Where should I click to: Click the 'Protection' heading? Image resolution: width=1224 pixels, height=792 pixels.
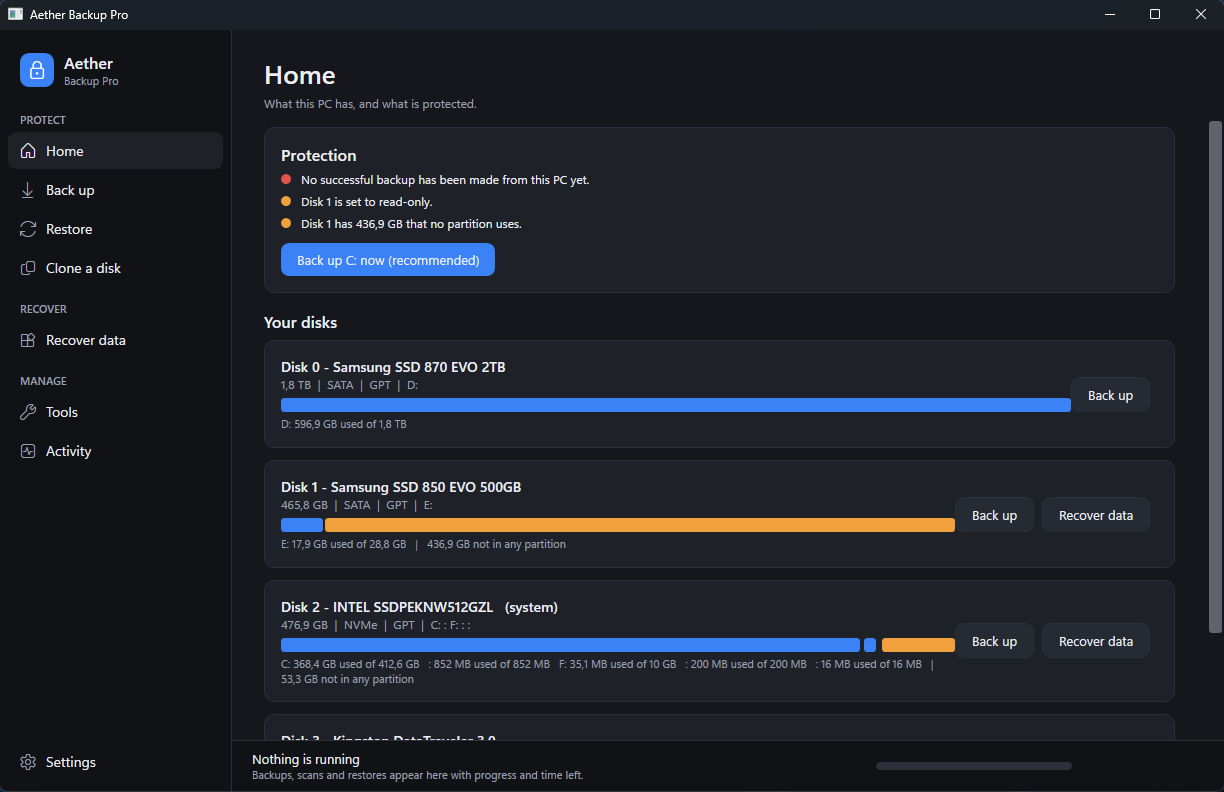319,155
